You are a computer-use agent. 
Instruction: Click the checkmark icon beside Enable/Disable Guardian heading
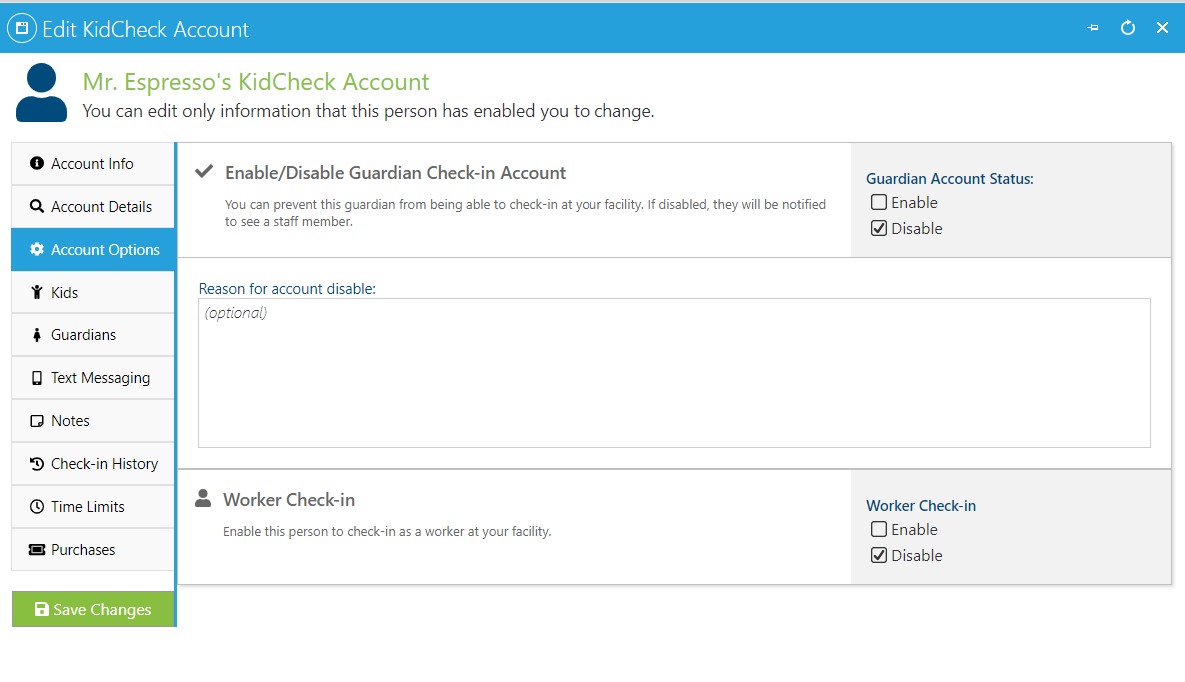tap(203, 172)
